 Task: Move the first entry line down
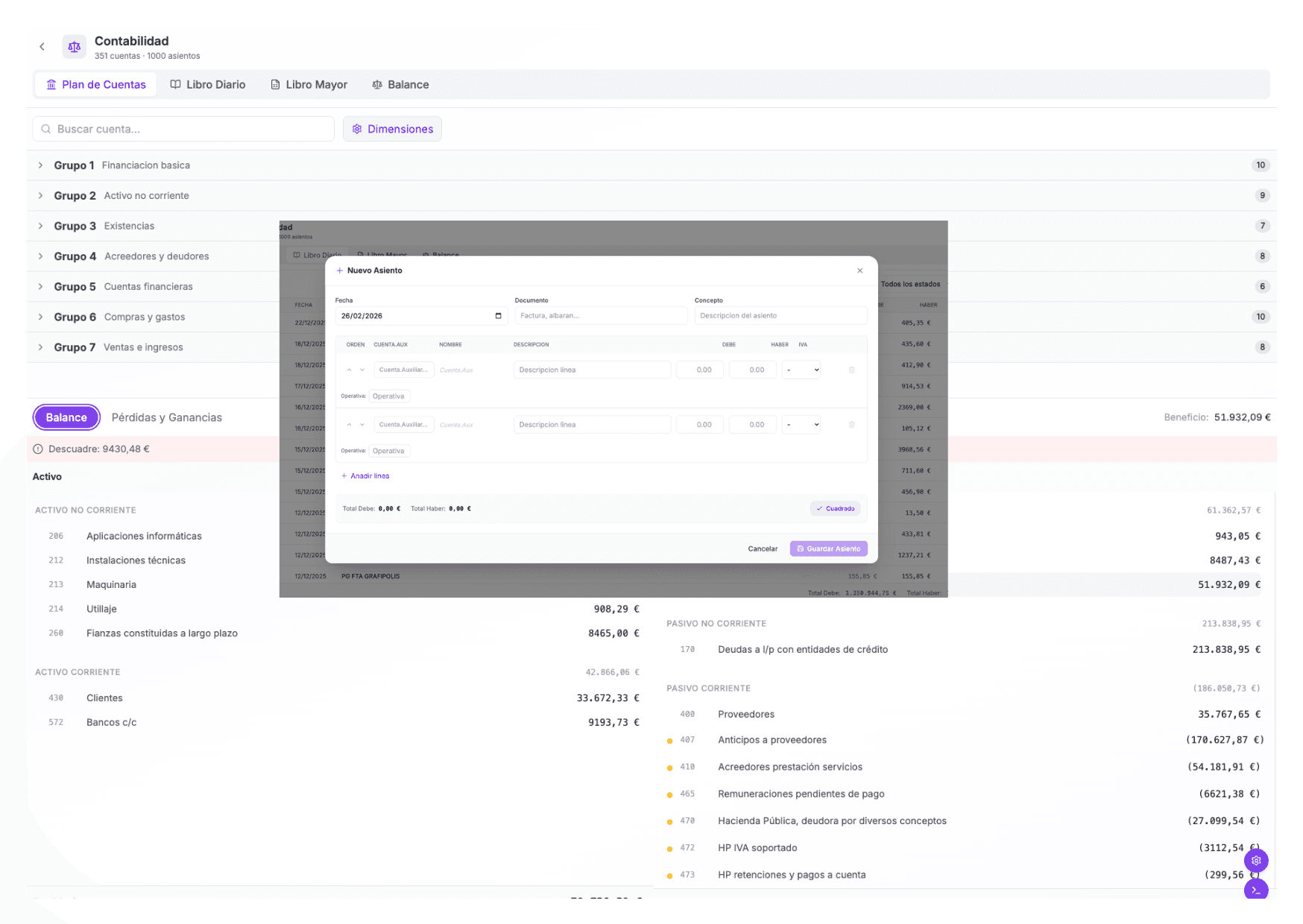[x=362, y=370]
